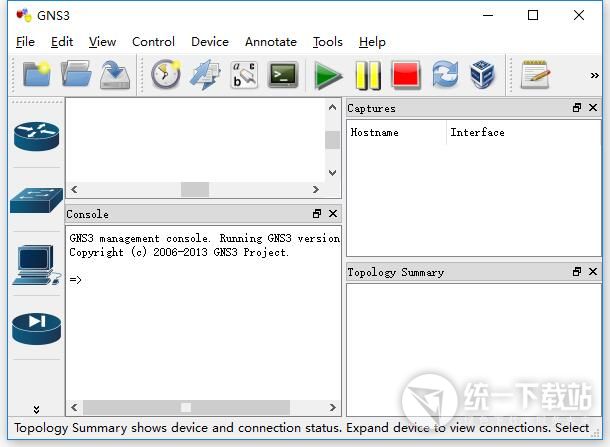Screen dimensions: 610x447
Task: Browse routers in device sidebar
Action: point(37,137)
